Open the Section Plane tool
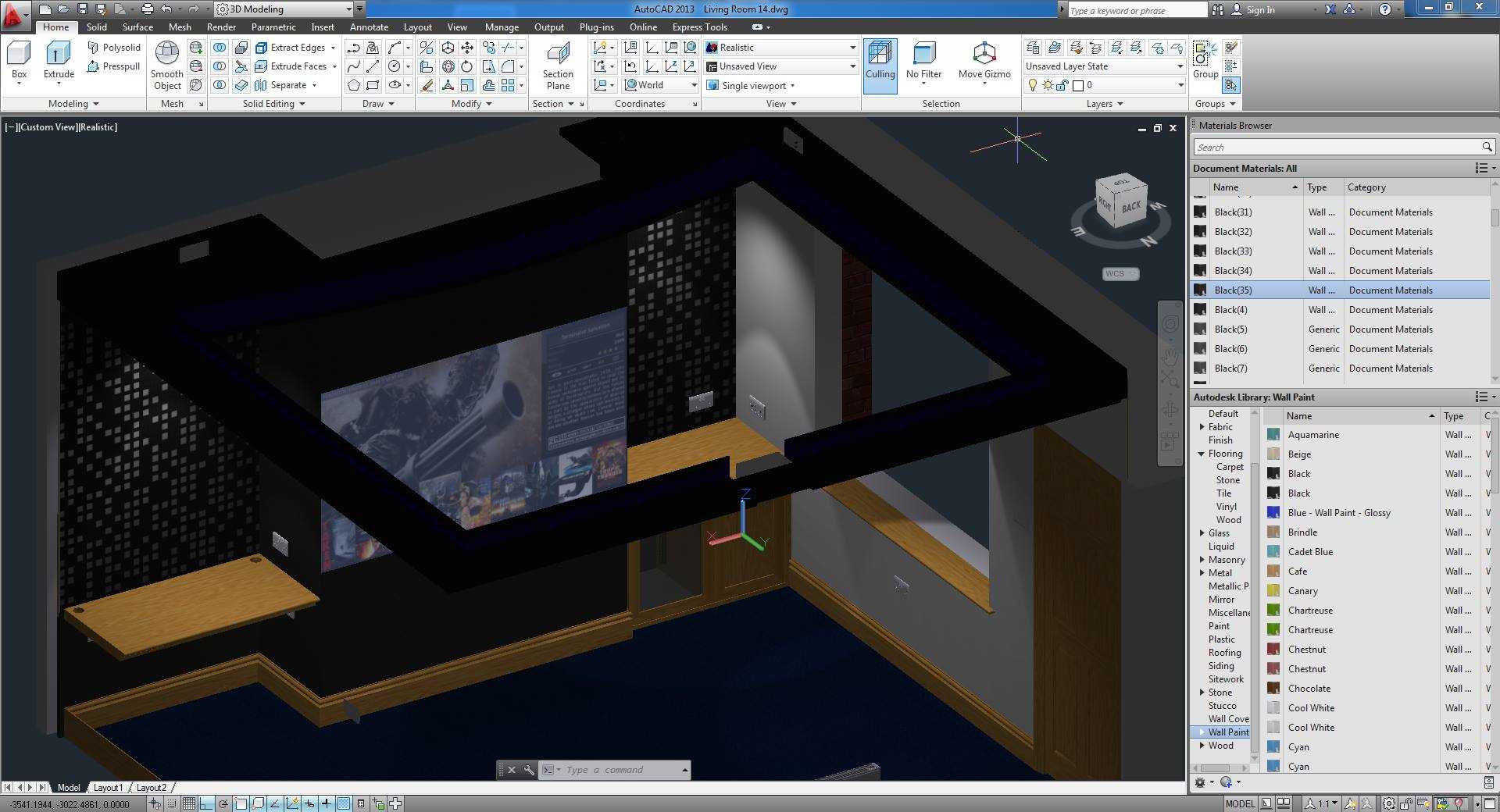This screenshot has width=1500, height=812. [558, 66]
